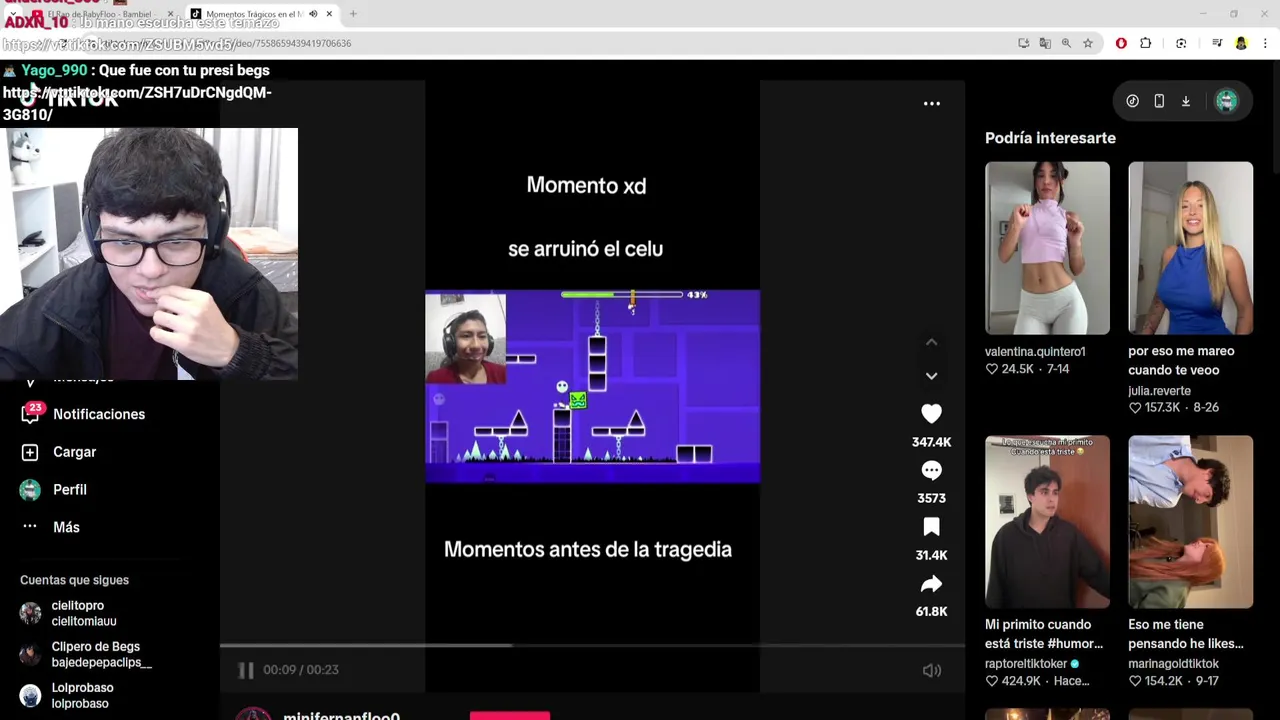
Task: Seek on the video progress bar
Action: [x=592, y=645]
